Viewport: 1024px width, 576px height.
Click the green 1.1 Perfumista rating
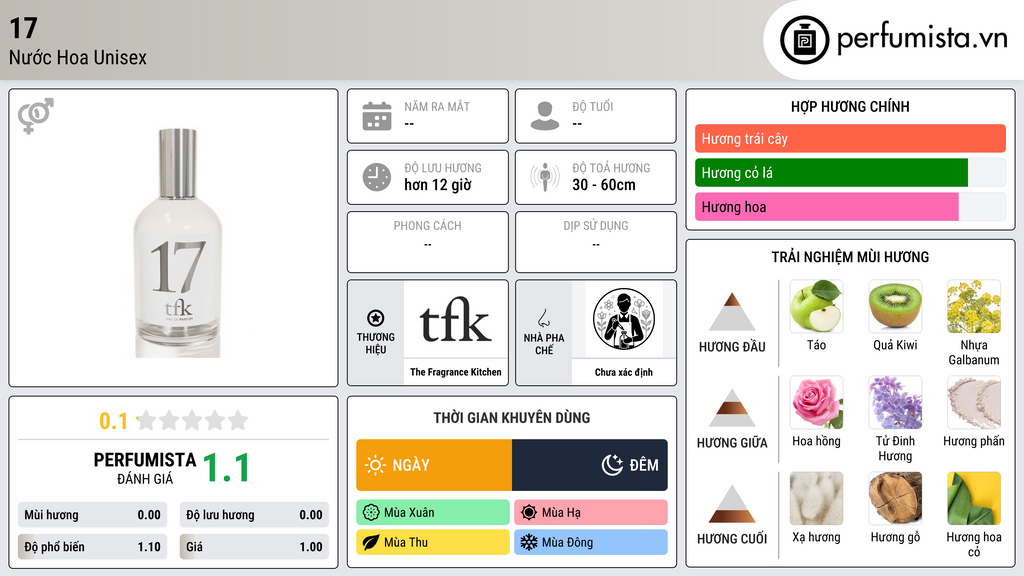pyautogui.click(x=226, y=468)
